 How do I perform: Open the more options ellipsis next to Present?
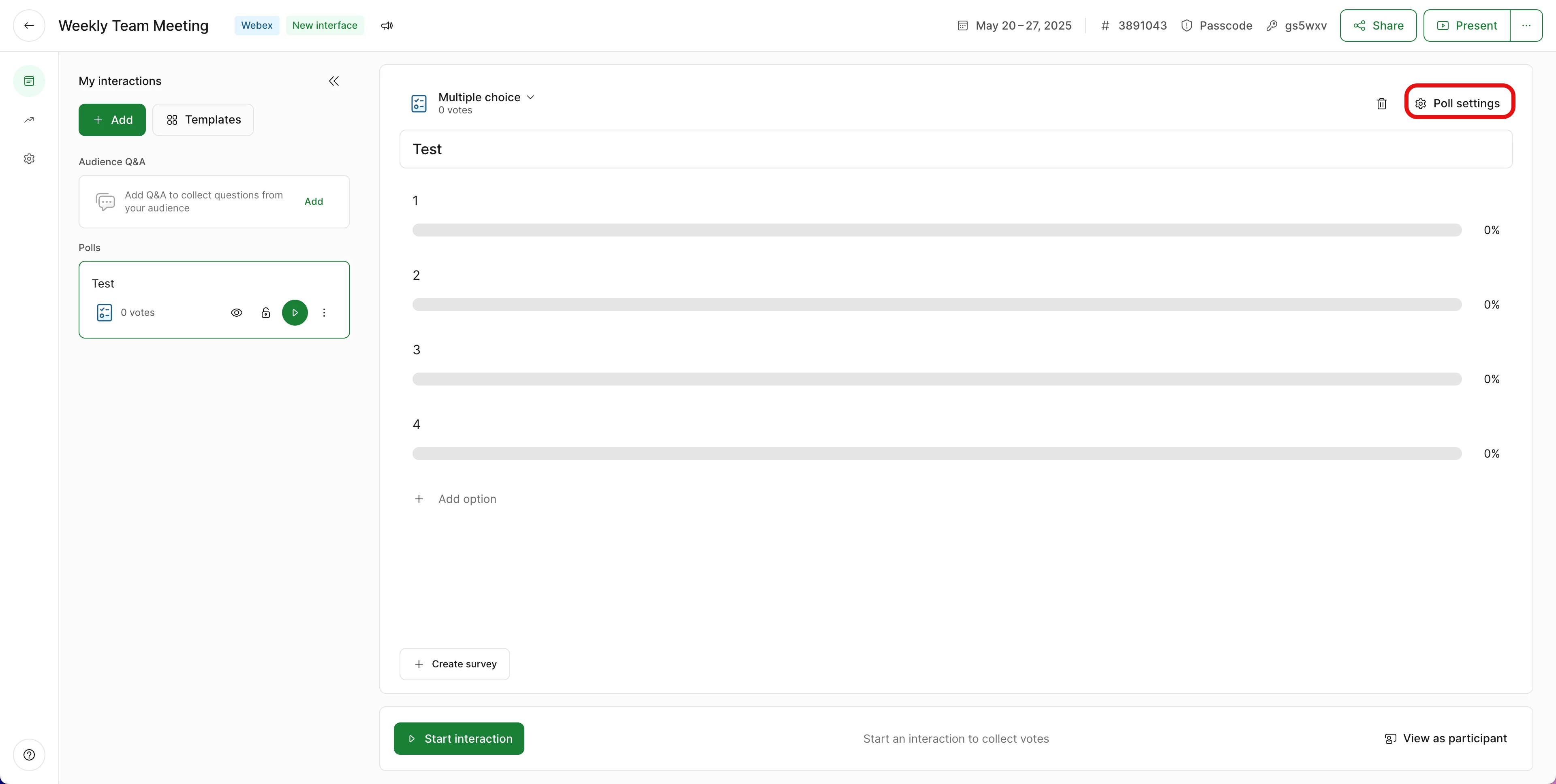tap(1526, 26)
